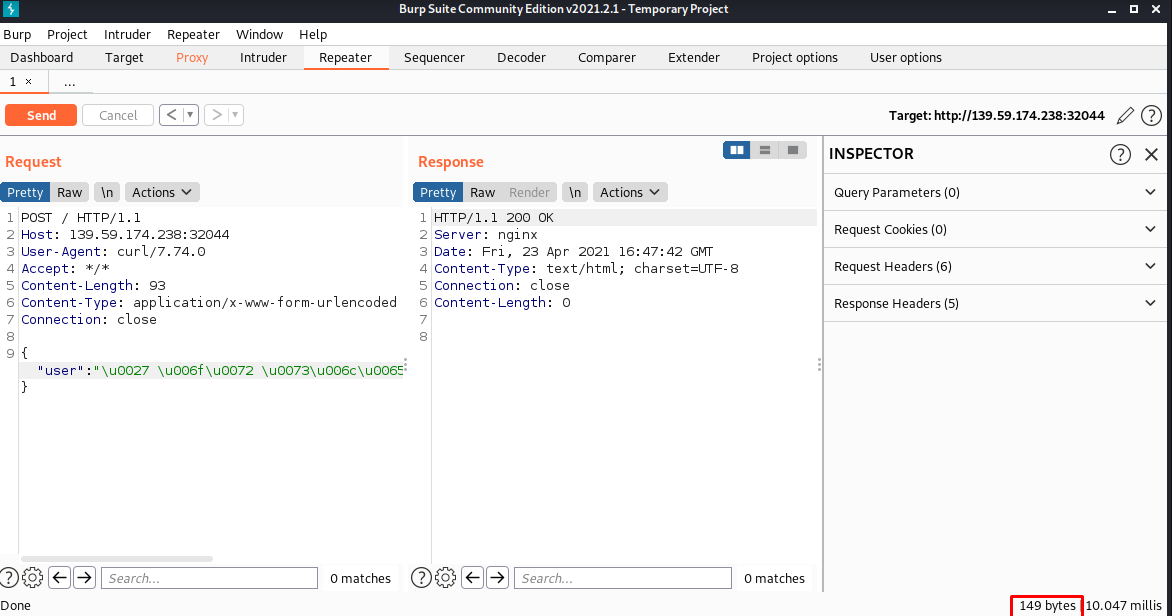Open the Inspector help icon
1172x616 pixels.
point(1120,154)
